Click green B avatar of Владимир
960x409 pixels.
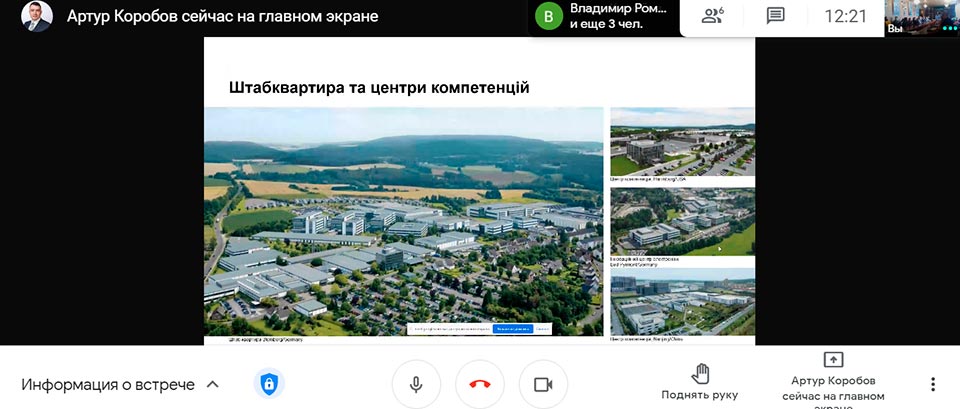click(549, 17)
